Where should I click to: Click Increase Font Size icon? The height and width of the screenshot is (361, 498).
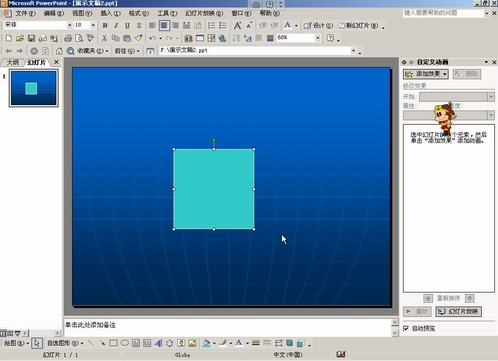[237, 25]
